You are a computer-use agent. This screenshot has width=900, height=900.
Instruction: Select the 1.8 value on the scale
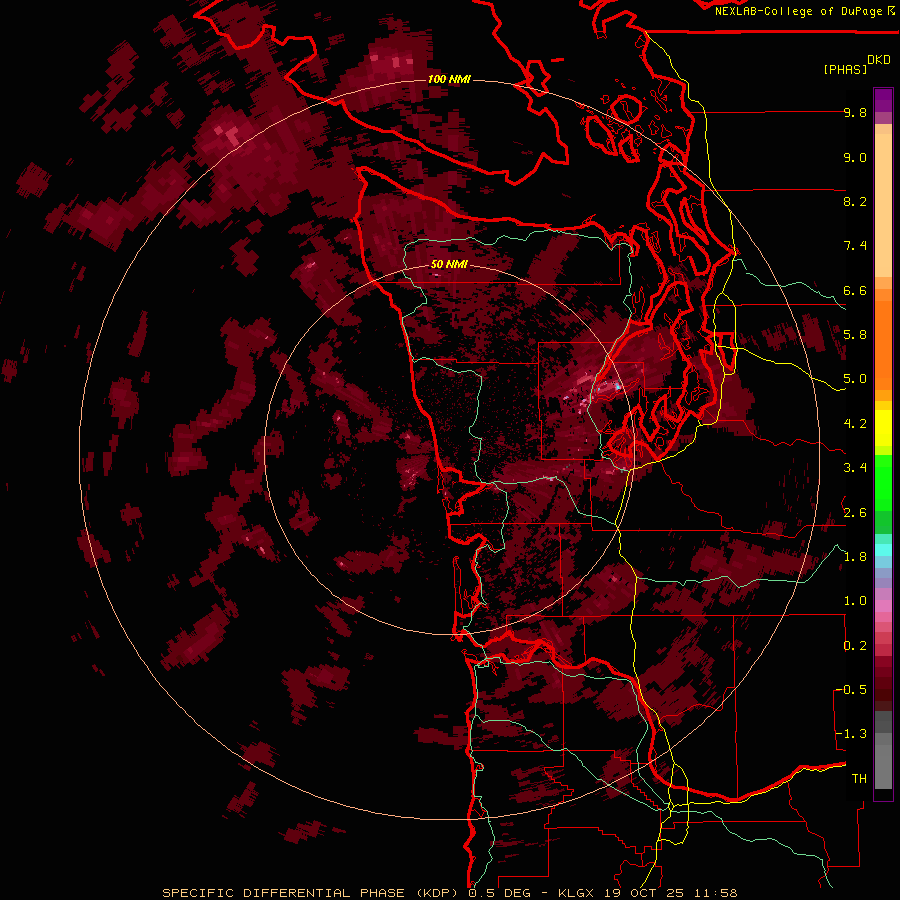pos(855,557)
